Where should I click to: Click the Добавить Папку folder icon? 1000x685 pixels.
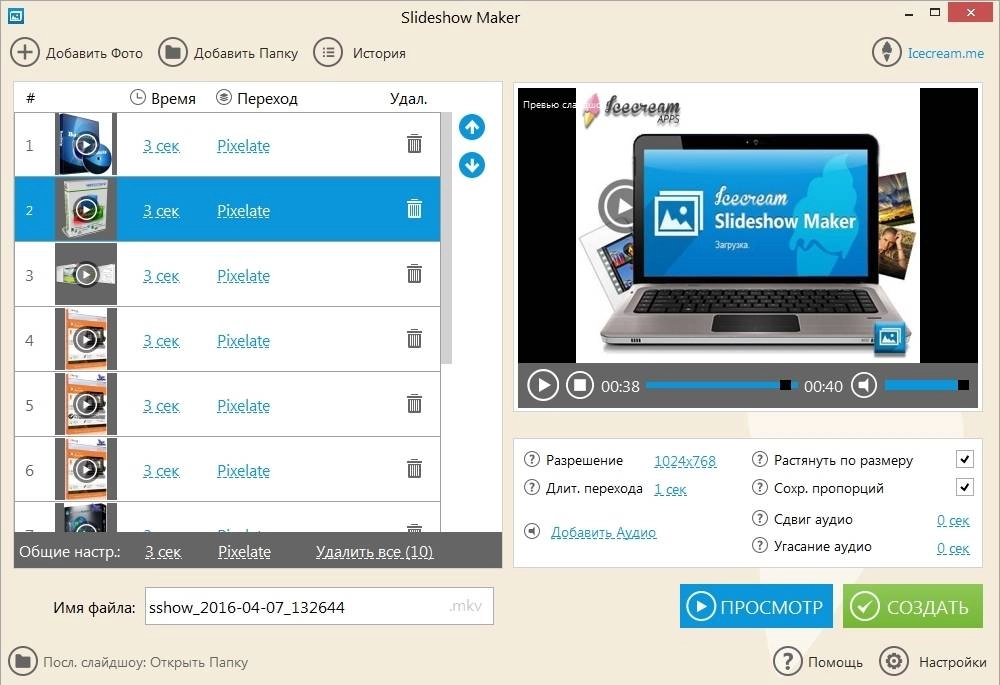[172, 52]
